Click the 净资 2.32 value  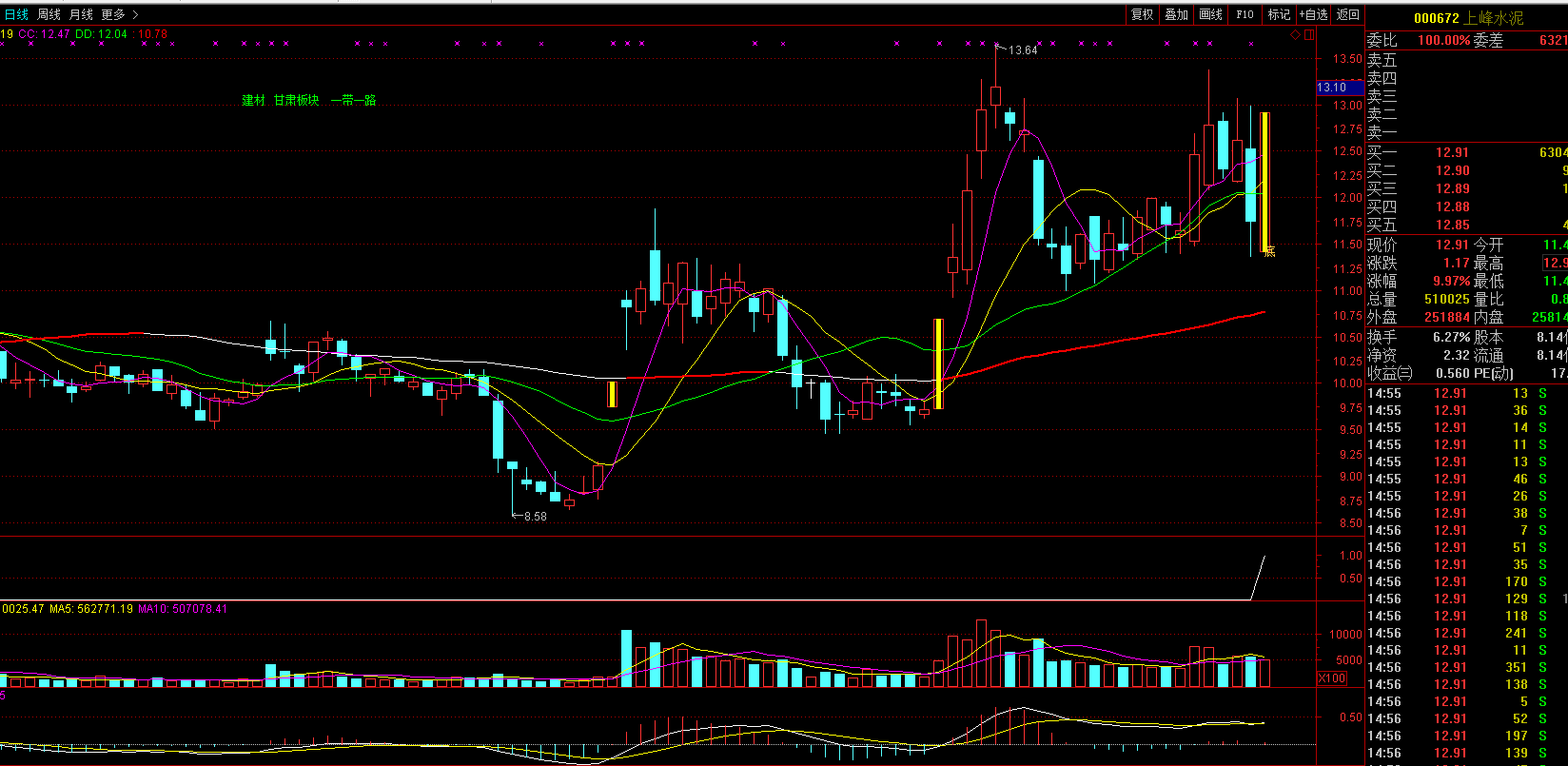pos(1457,355)
